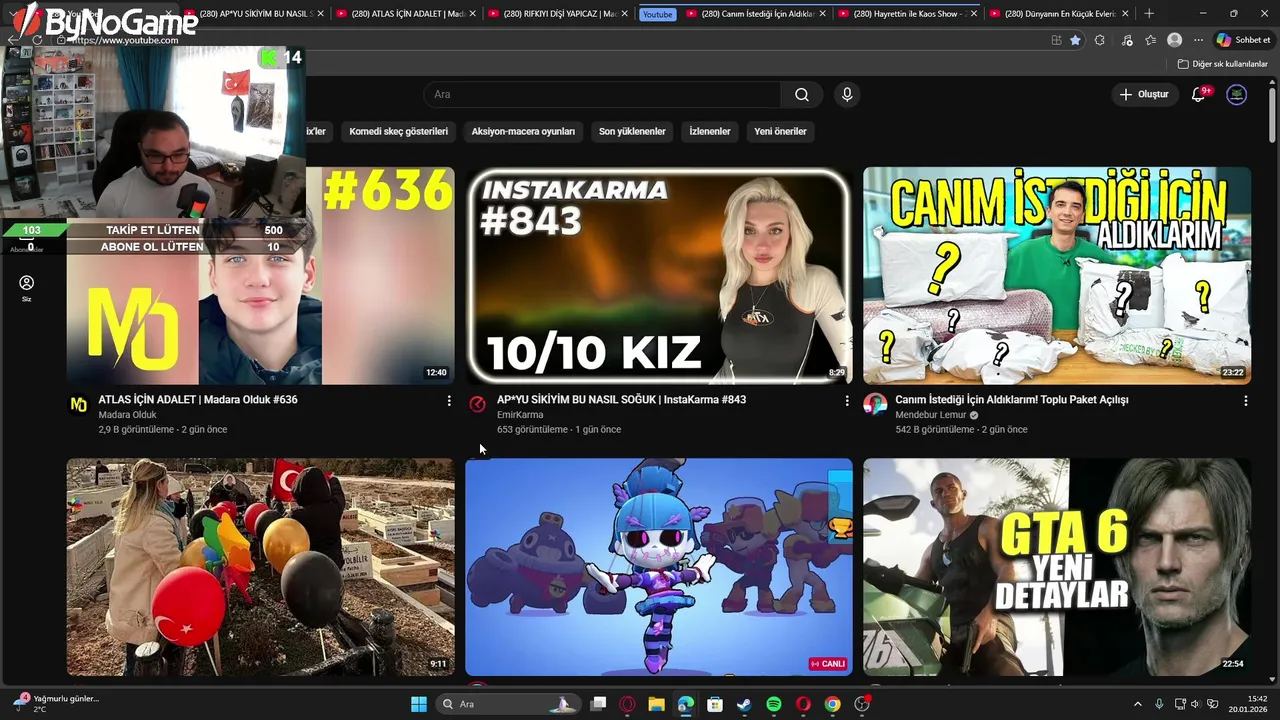Screen dimensions: 1280x720
Task: Click the Mendebur Lemur channel avatar
Action: pyautogui.click(x=875, y=404)
